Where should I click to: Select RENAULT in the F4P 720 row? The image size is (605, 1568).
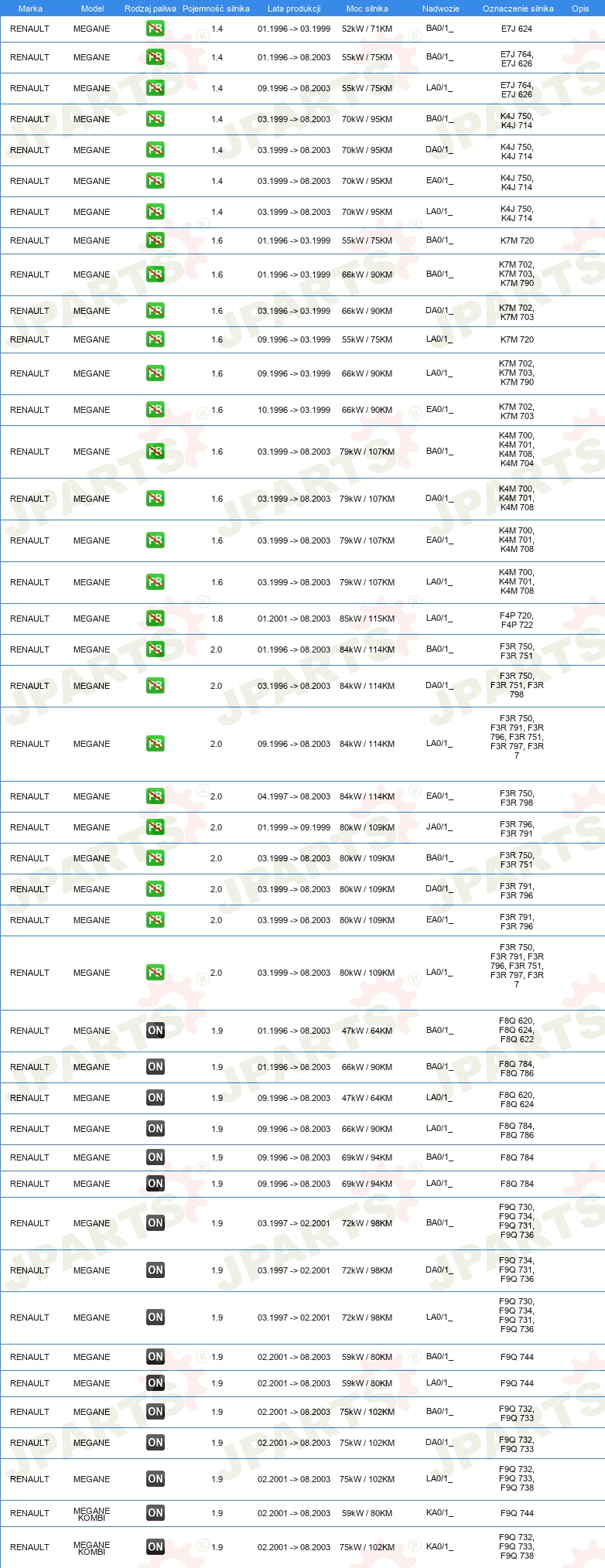(x=29, y=619)
